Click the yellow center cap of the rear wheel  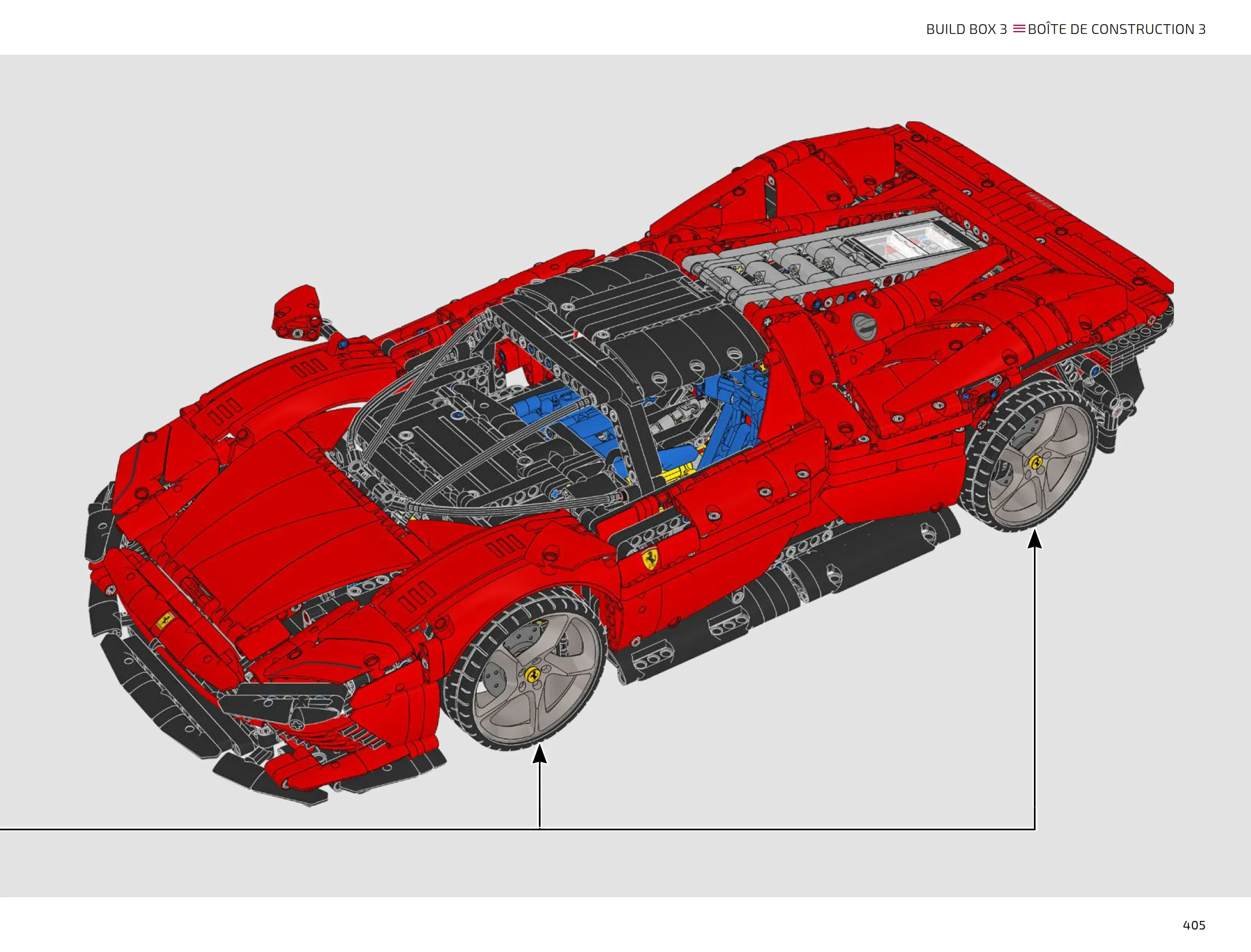[x=1036, y=462]
